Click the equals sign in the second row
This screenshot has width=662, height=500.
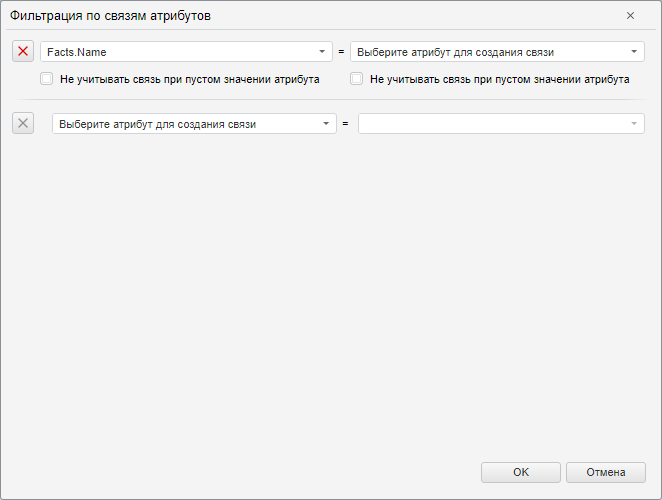pos(346,124)
